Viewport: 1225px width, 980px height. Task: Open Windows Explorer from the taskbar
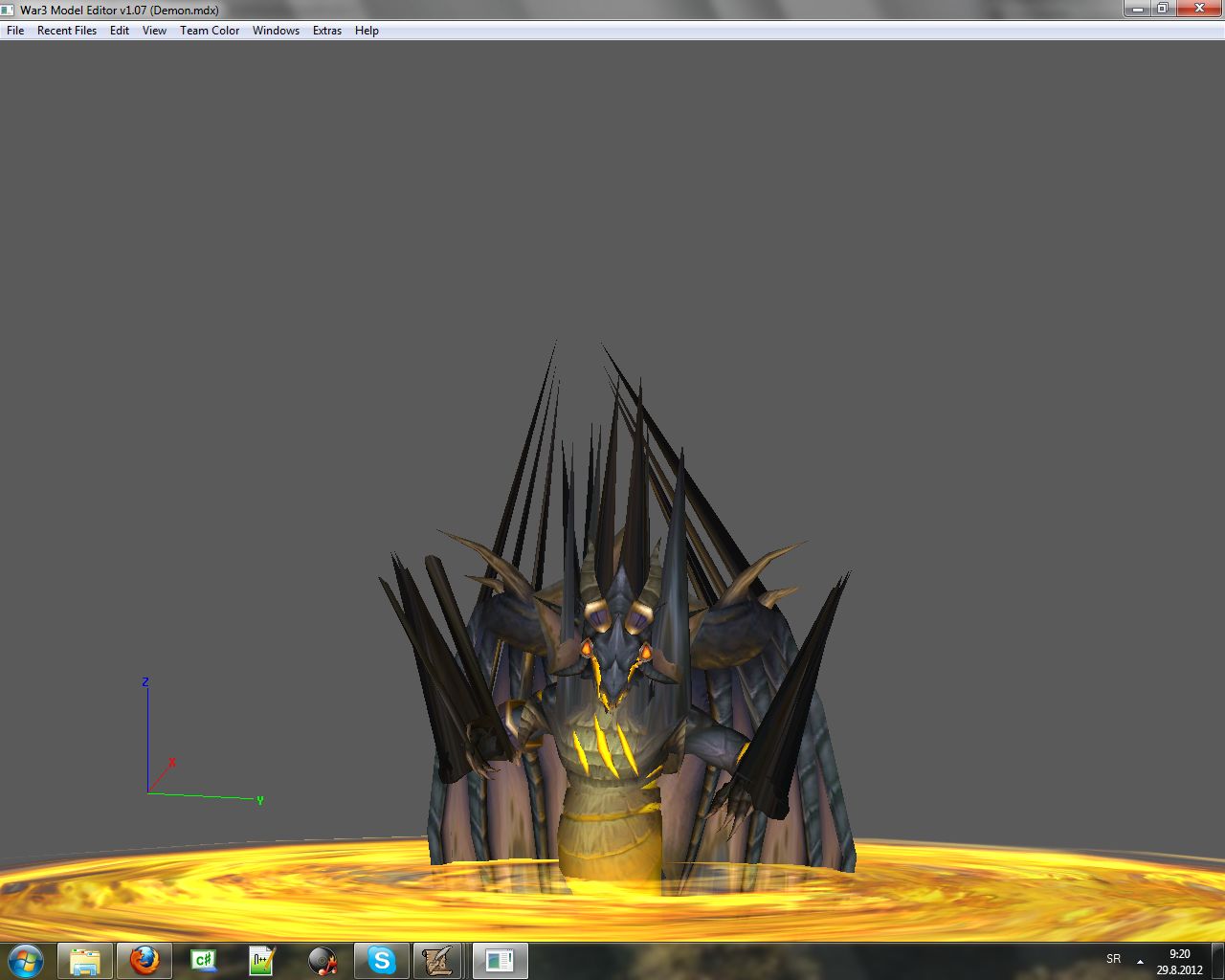click(85, 961)
